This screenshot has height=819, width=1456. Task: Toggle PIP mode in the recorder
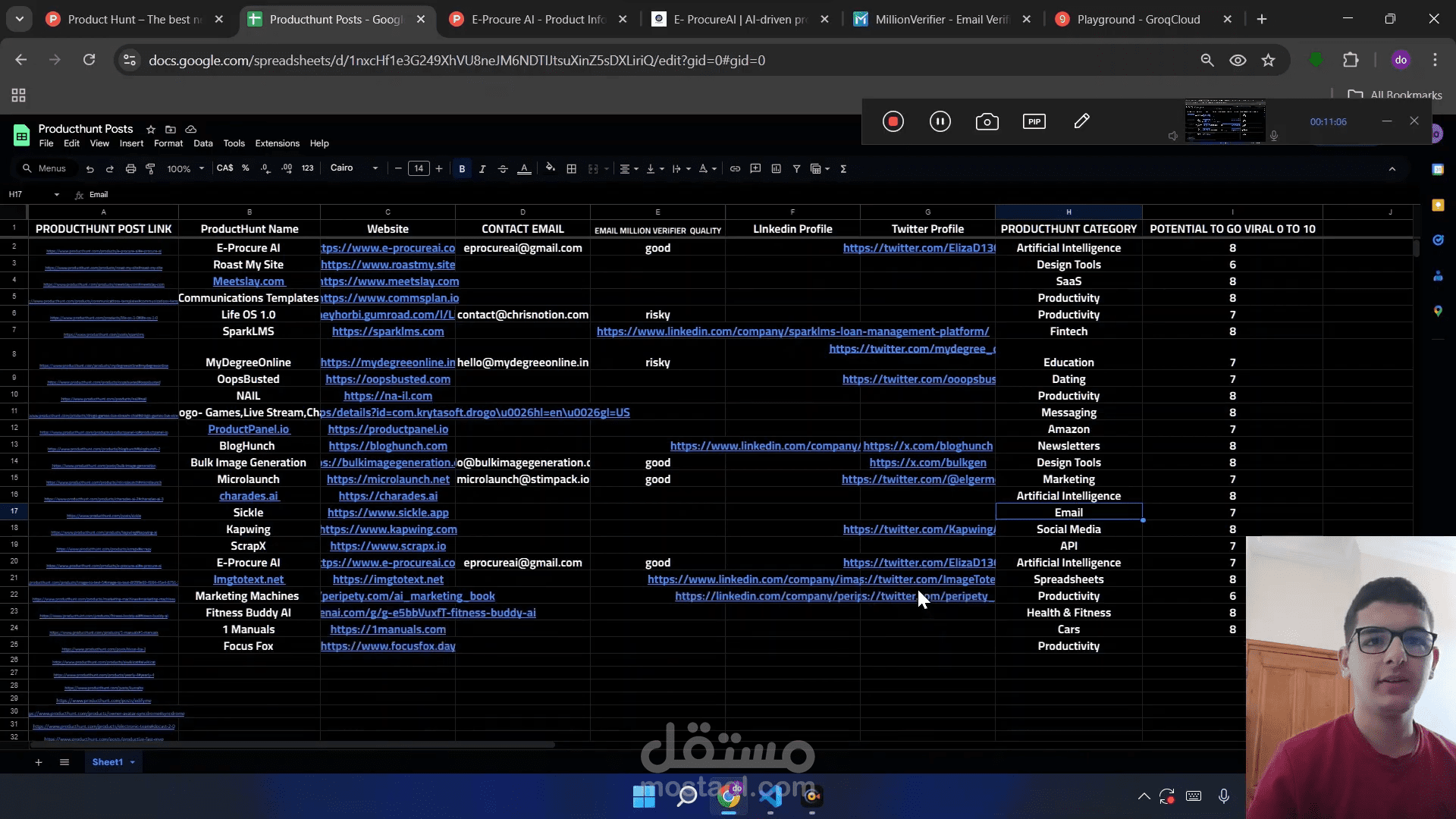pos(1034,121)
